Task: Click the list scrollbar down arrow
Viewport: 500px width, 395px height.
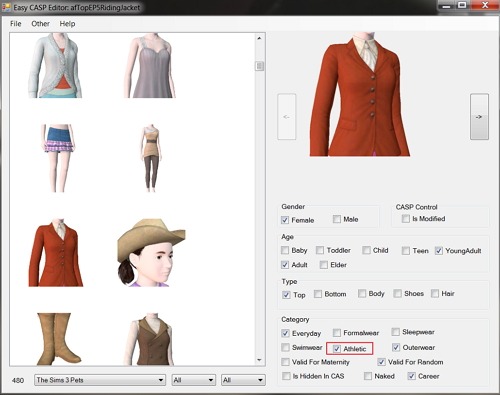Action: [259, 360]
